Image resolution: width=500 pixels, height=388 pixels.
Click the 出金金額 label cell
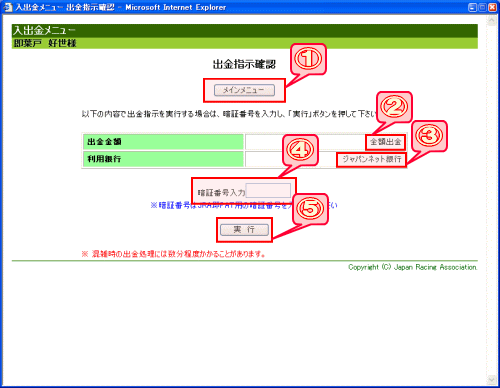163,142
